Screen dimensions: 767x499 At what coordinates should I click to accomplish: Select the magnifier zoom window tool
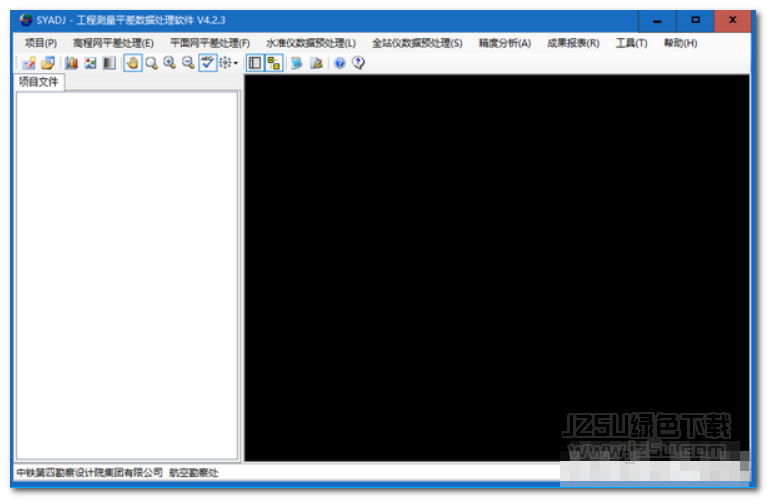click(152, 63)
